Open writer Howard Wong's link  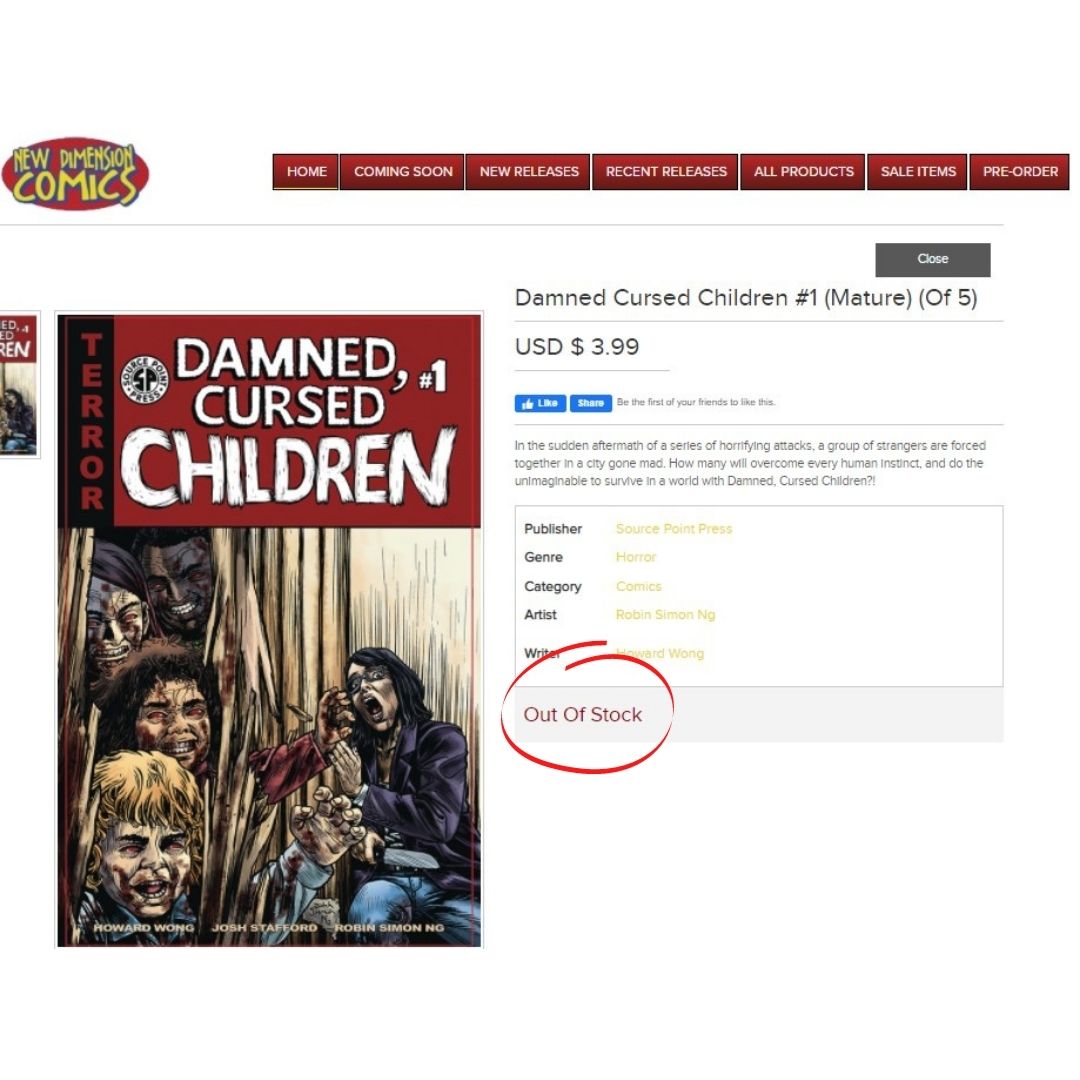pos(660,654)
